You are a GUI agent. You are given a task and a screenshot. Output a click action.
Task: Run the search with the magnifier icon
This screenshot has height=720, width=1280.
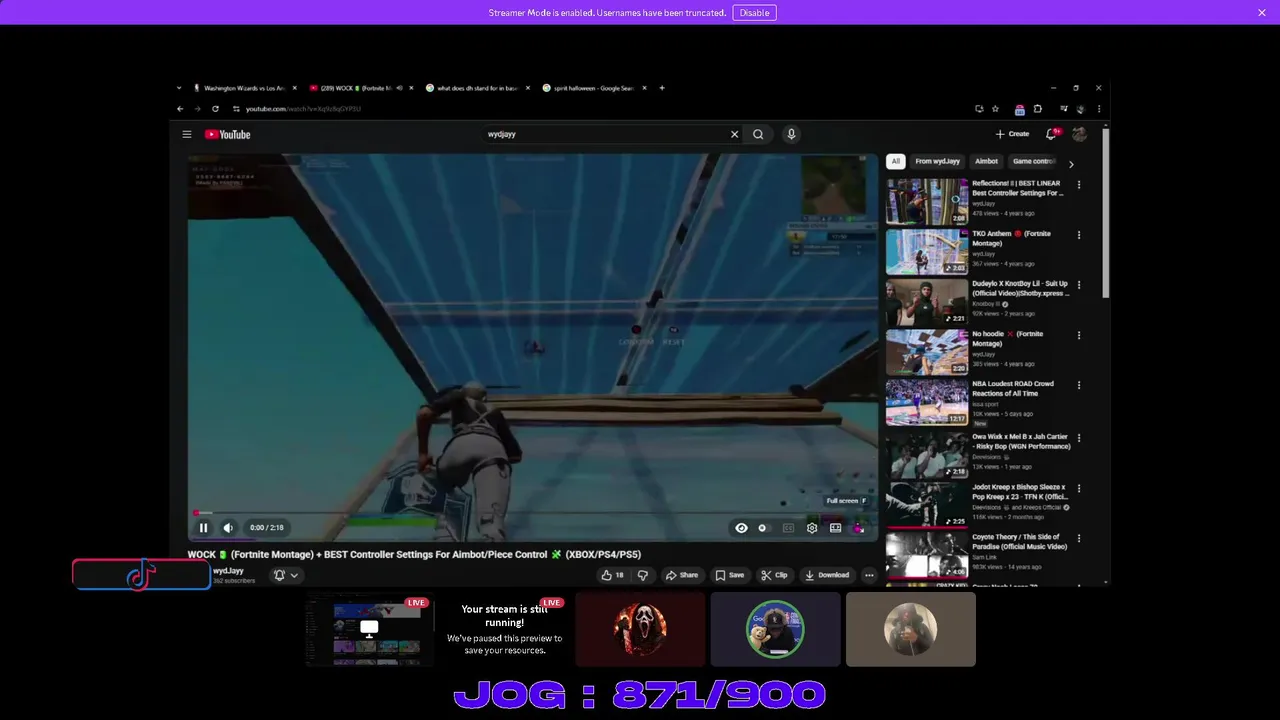758,134
